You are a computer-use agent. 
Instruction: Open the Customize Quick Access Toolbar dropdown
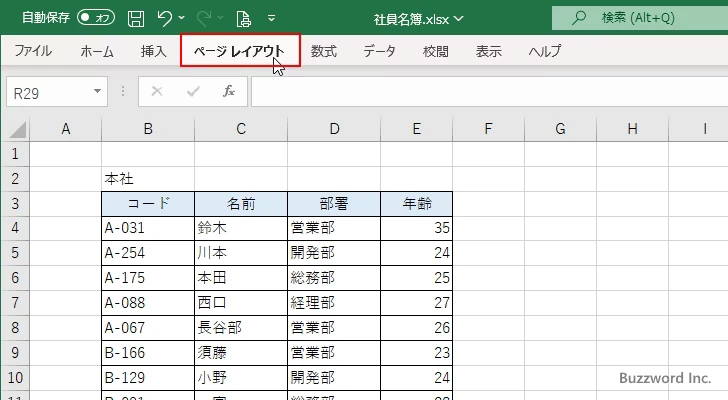pos(272,19)
